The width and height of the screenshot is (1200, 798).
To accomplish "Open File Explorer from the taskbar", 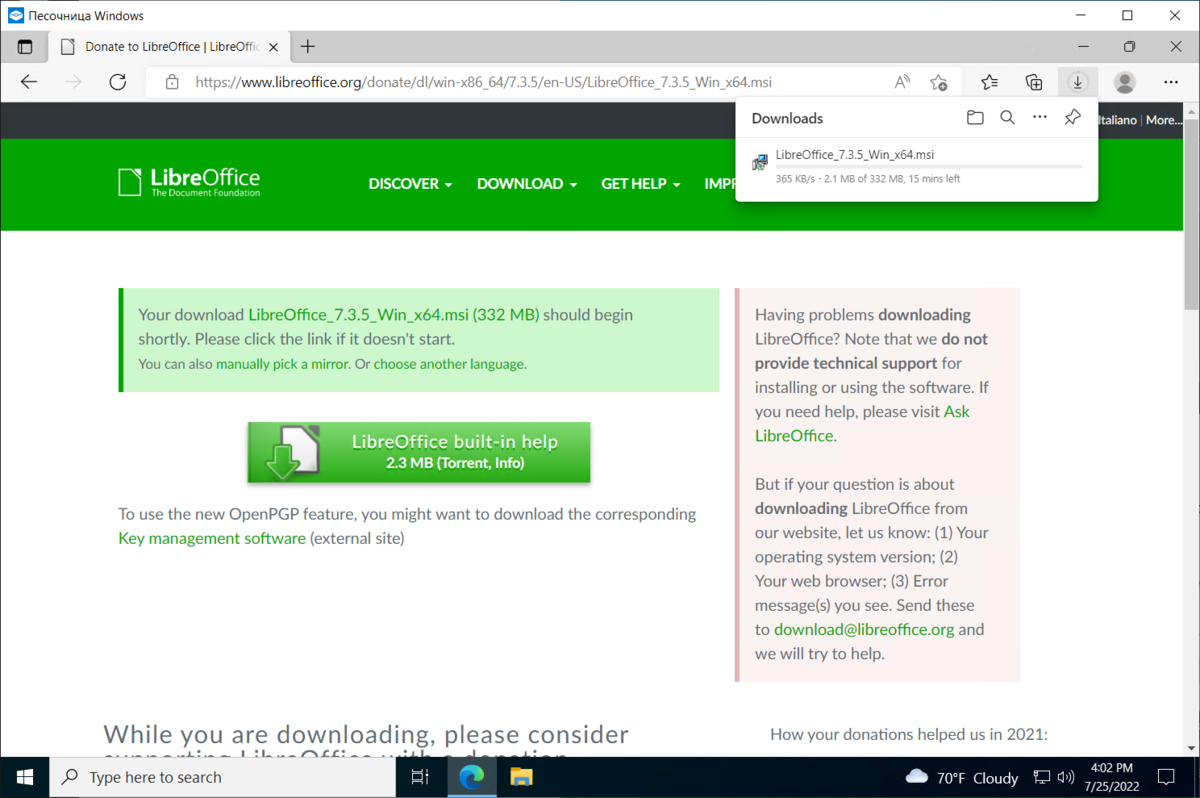I will click(x=521, y=777).
